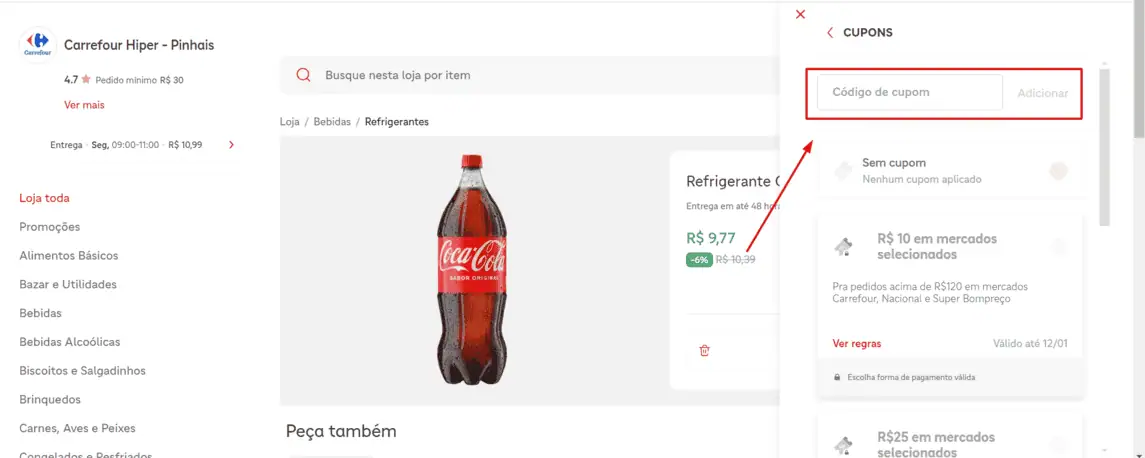Close the coupons panel with X

click(x=800, y=14)
